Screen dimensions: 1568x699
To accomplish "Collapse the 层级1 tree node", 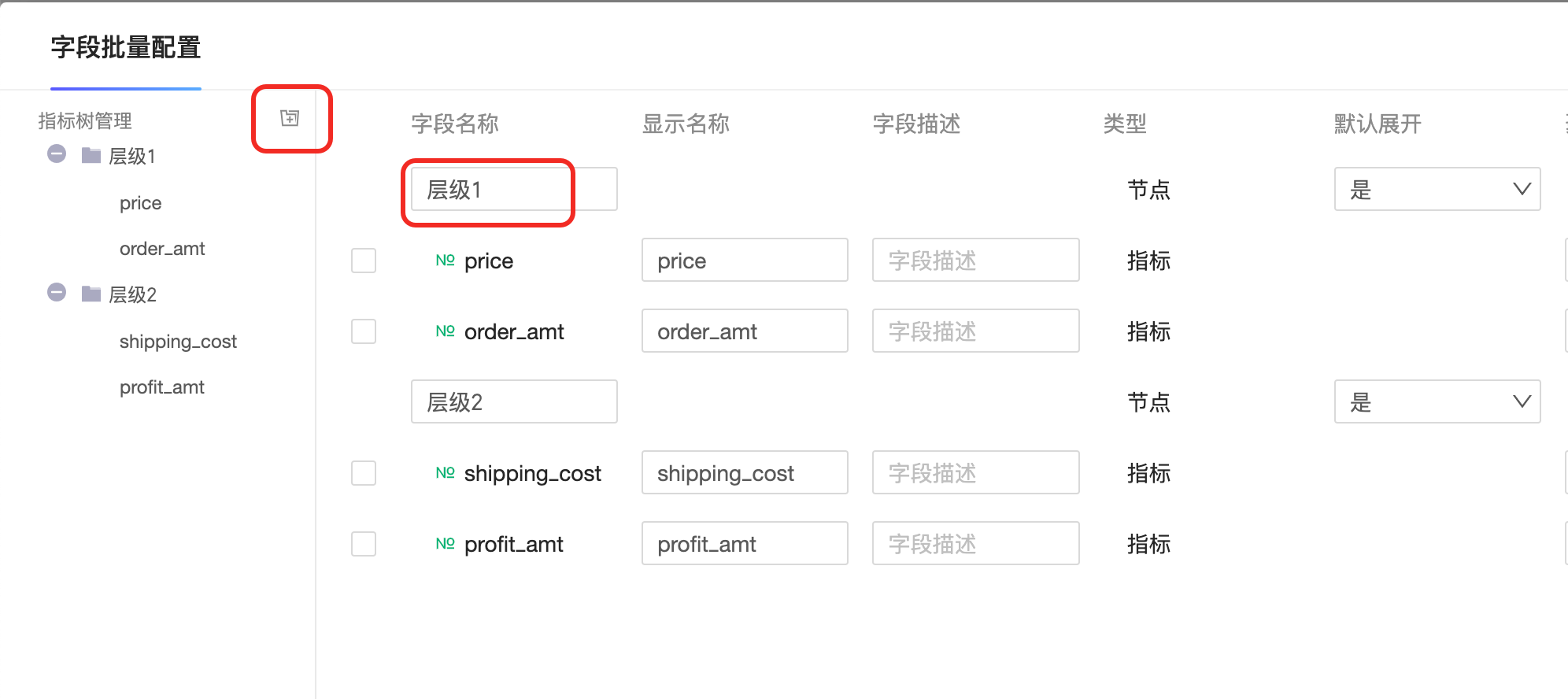I will point(57,154).
